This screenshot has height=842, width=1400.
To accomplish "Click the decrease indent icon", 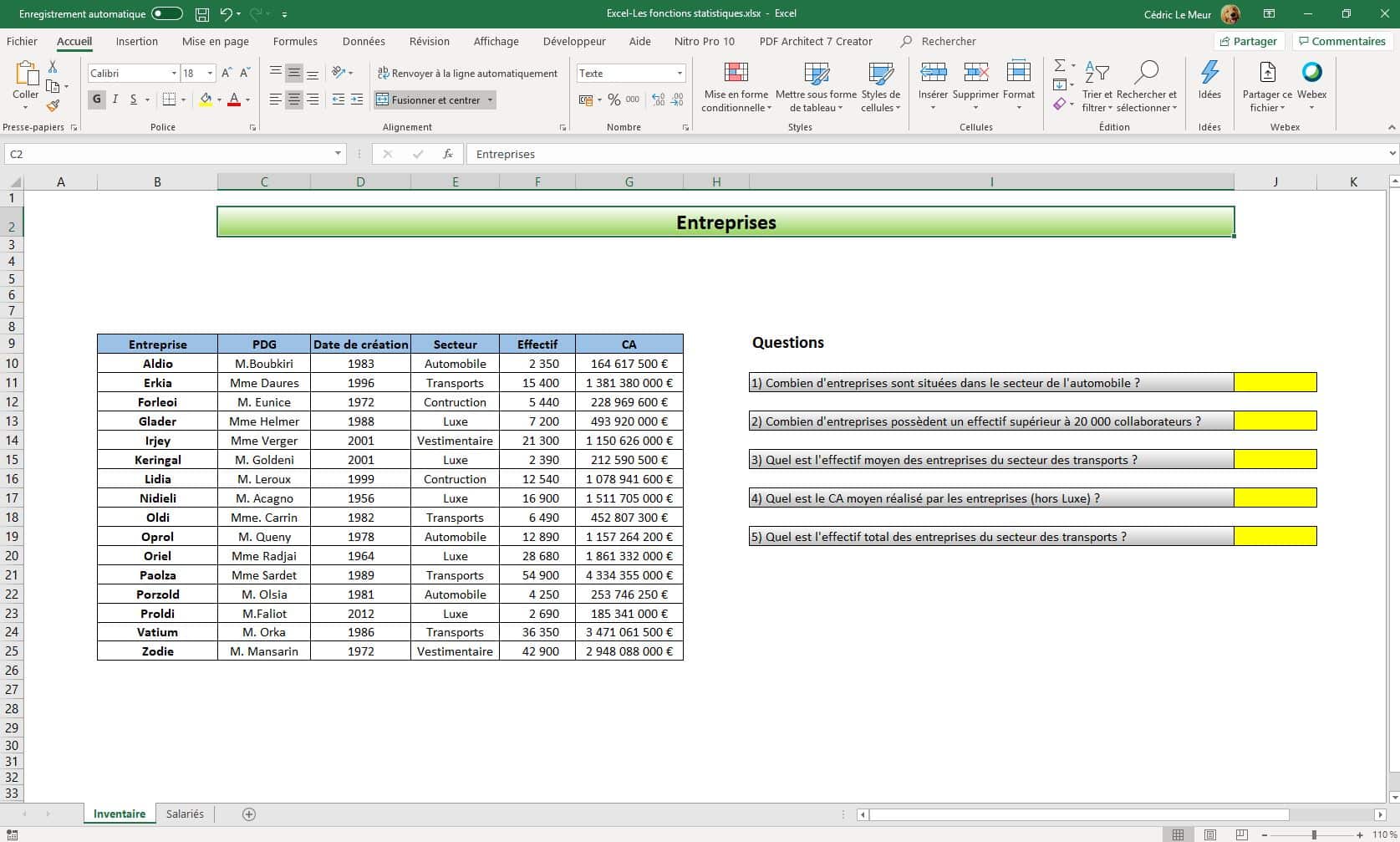I will pos(338,100).
